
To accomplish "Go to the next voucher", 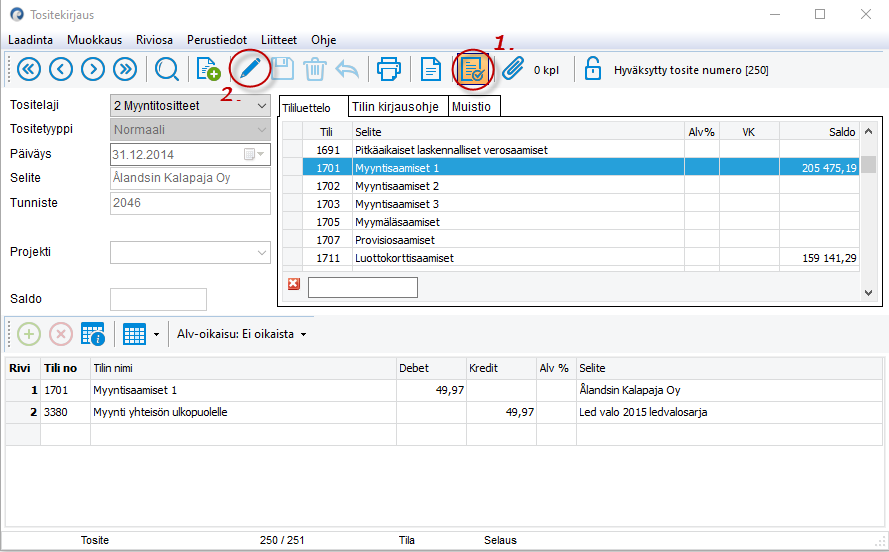I will point(93,70).
